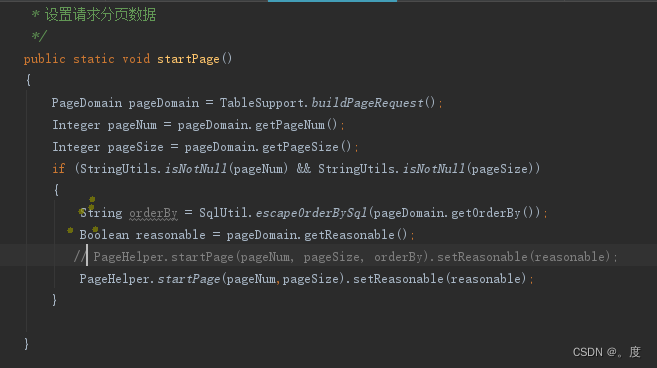Click the if keyword
This screenshot has width=657, height=368.
(59, 168)
